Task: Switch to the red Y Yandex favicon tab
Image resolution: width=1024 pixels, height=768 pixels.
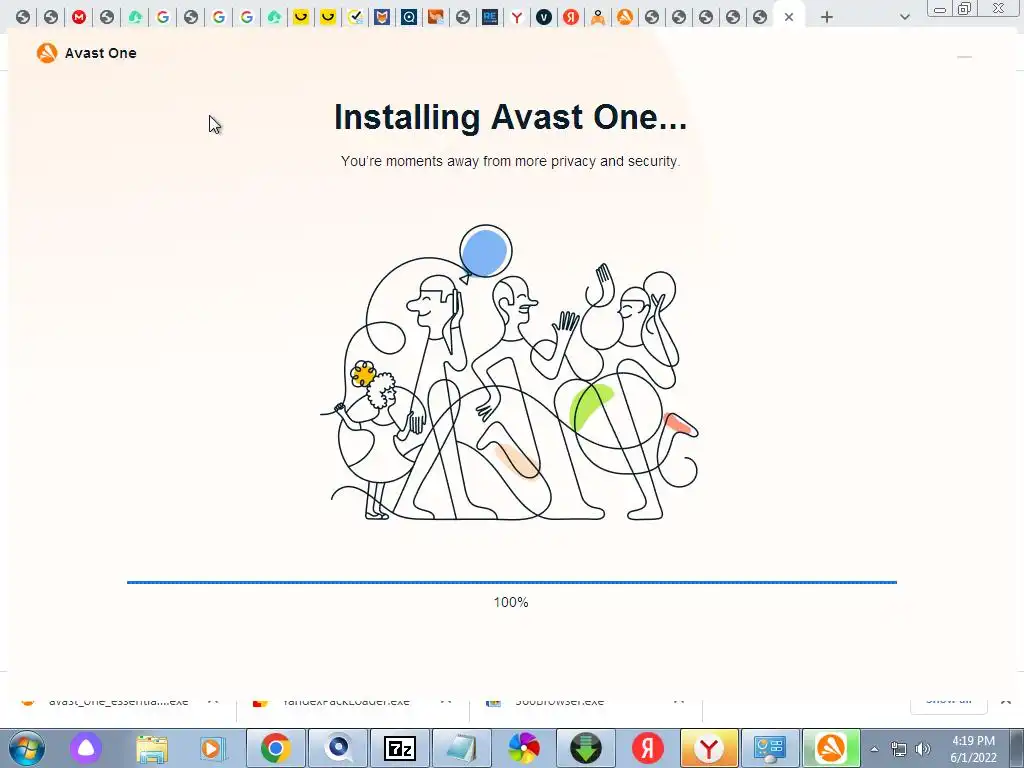Action: 517,18
